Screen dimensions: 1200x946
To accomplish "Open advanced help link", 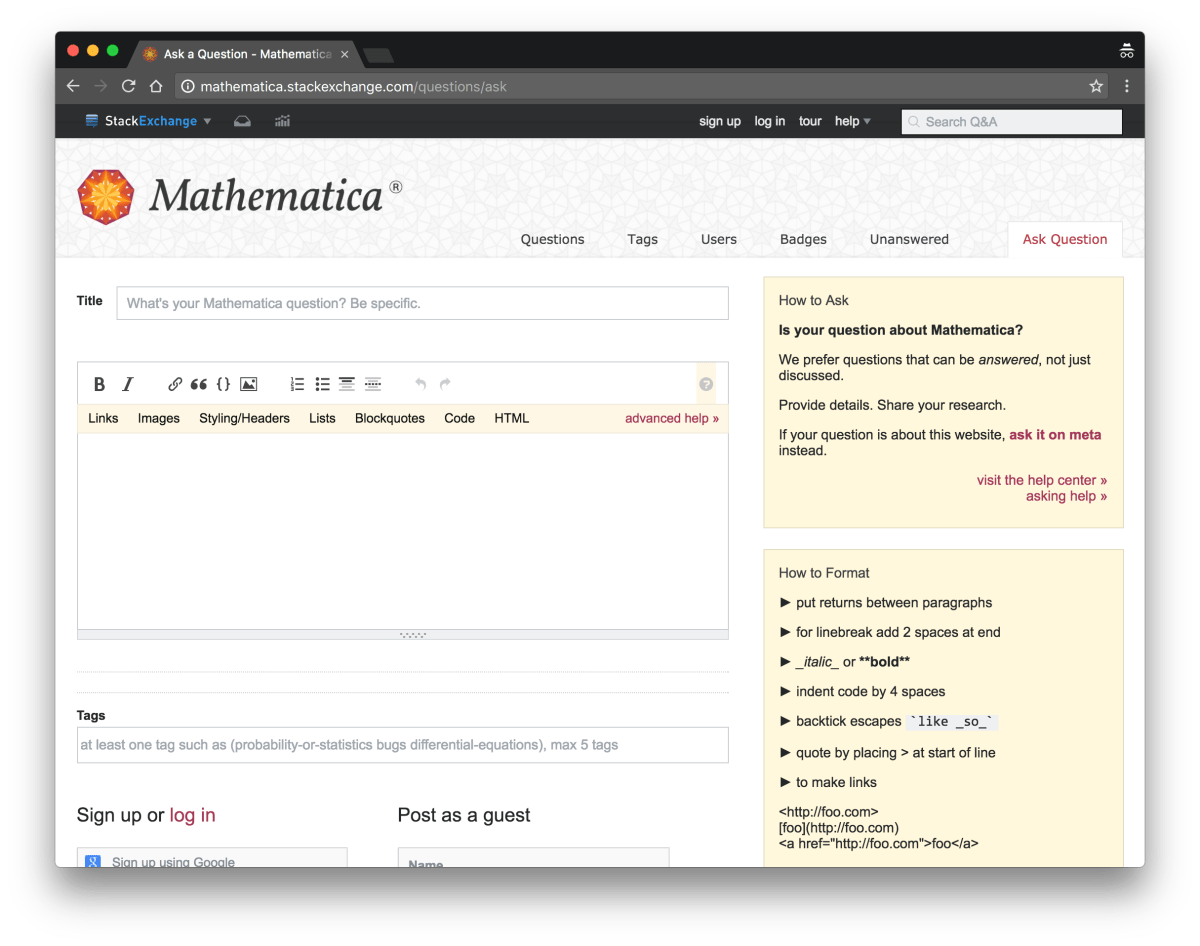I will [672, 418].
